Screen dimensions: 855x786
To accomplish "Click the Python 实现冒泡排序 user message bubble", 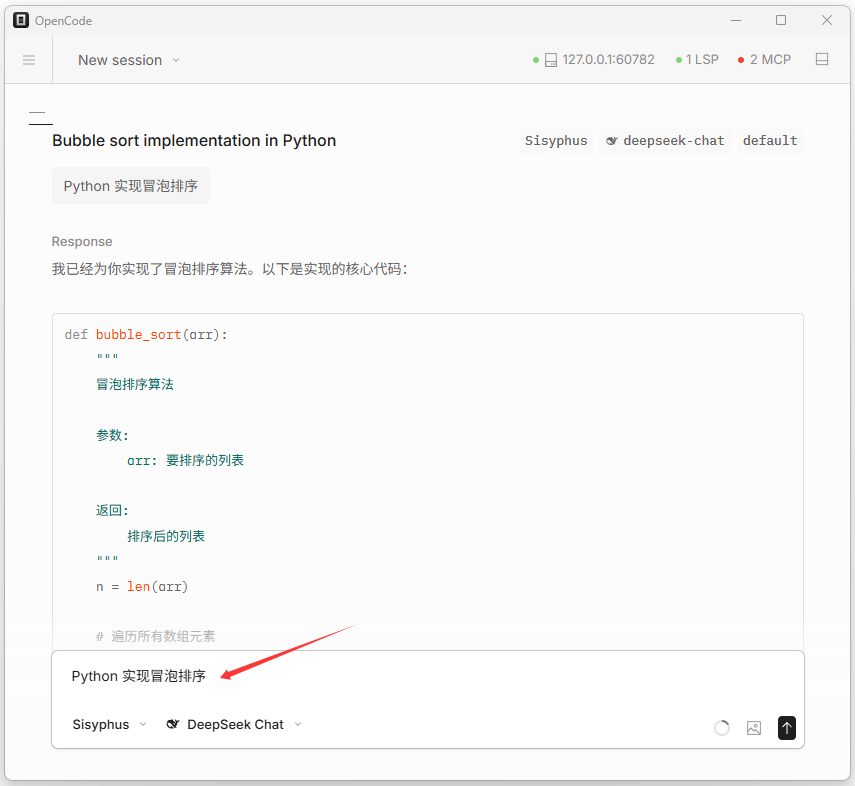I will [x=131, y=186].
